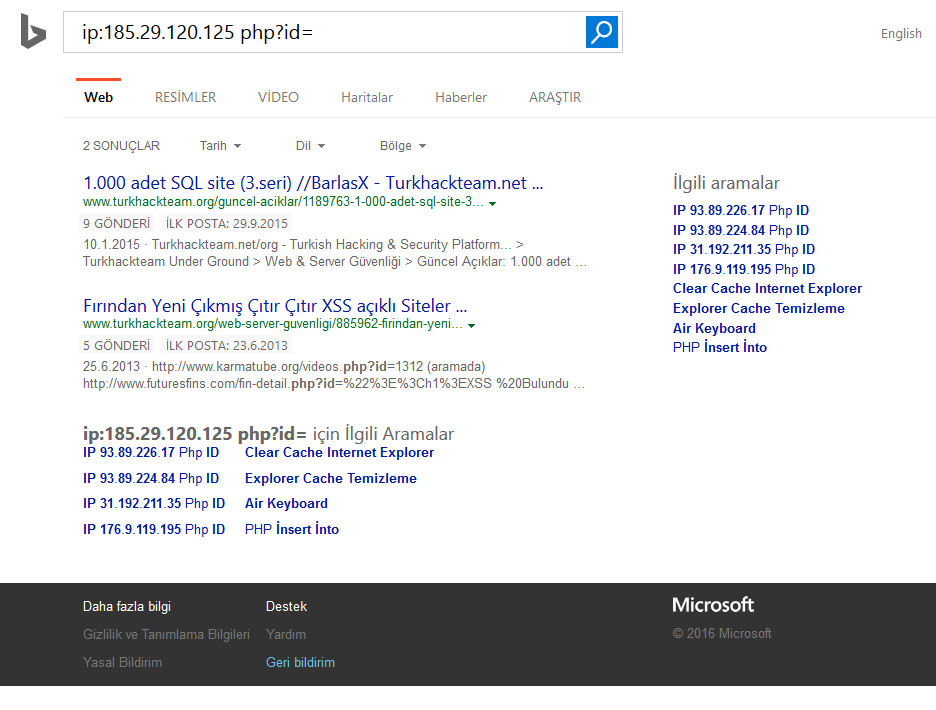Click Geri bildirim feedback link

coord(300,662)
